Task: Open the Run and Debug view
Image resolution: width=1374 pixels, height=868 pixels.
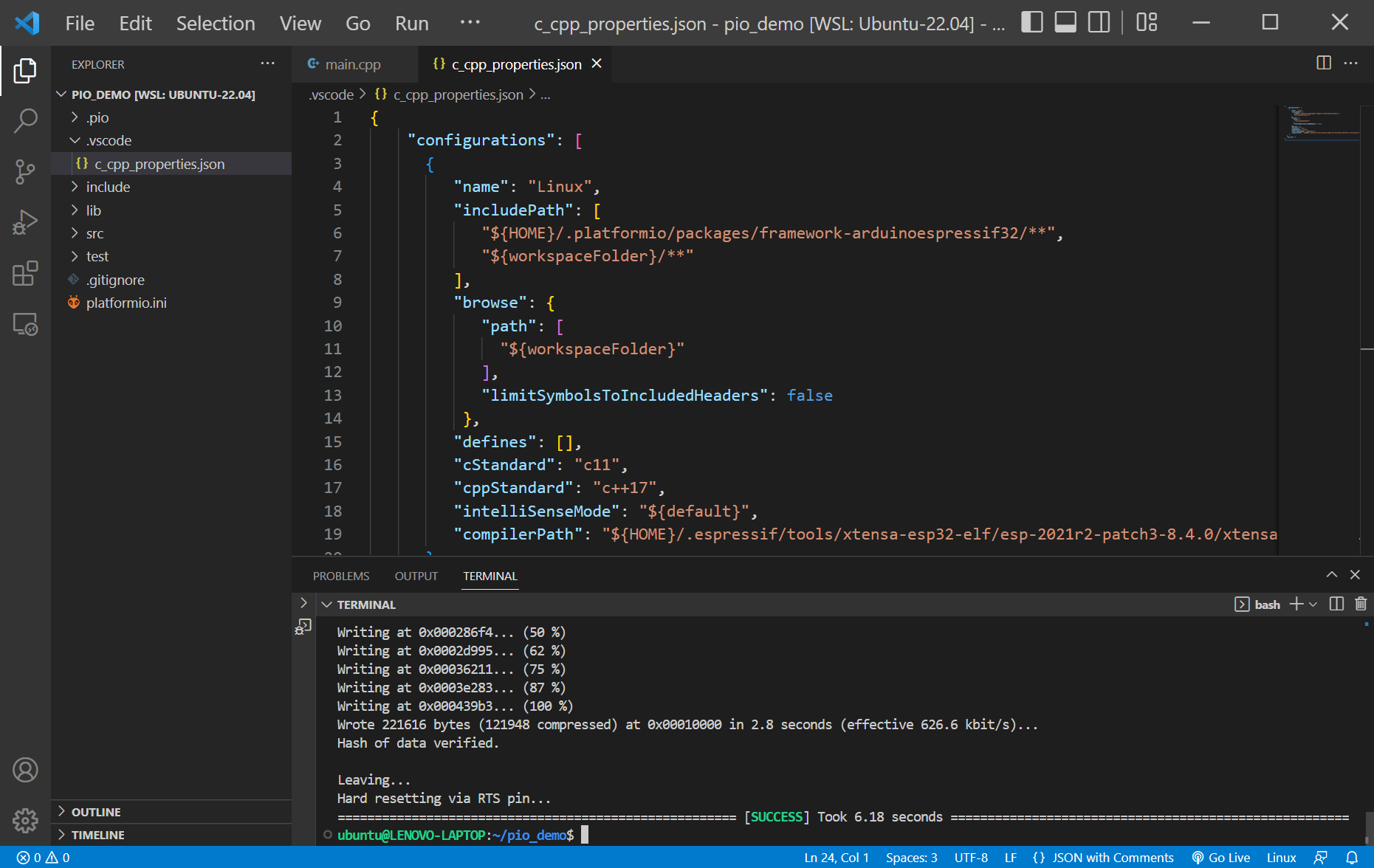Action: tap(26, 221)
